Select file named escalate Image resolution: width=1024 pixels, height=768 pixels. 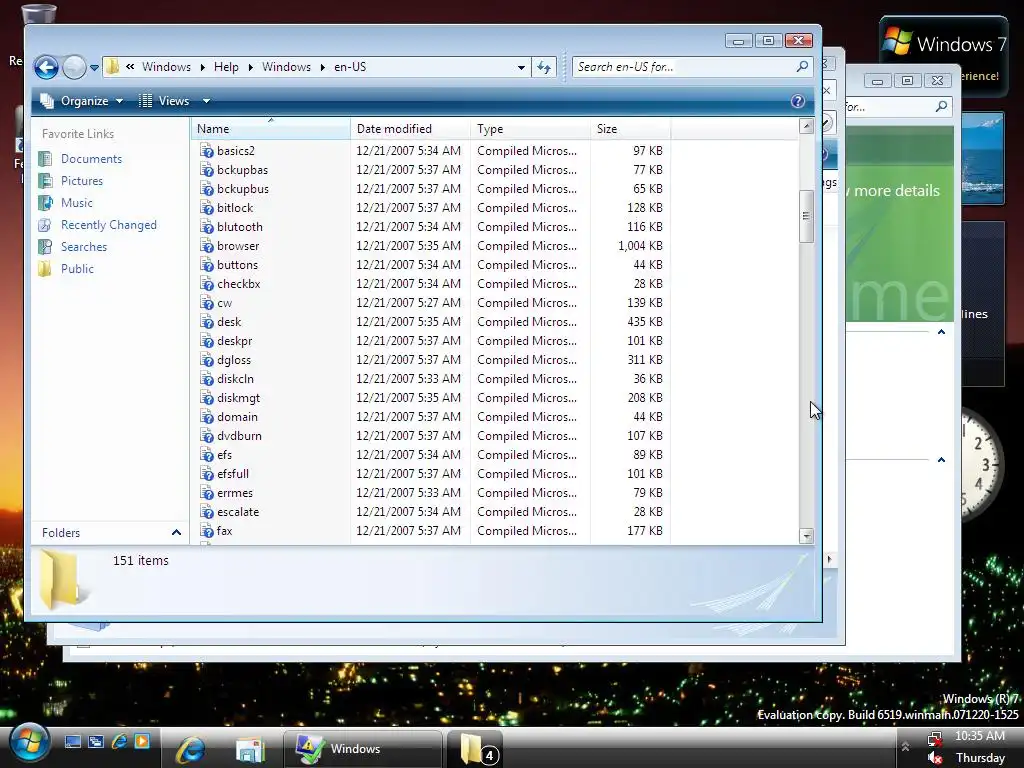point(238,512)
